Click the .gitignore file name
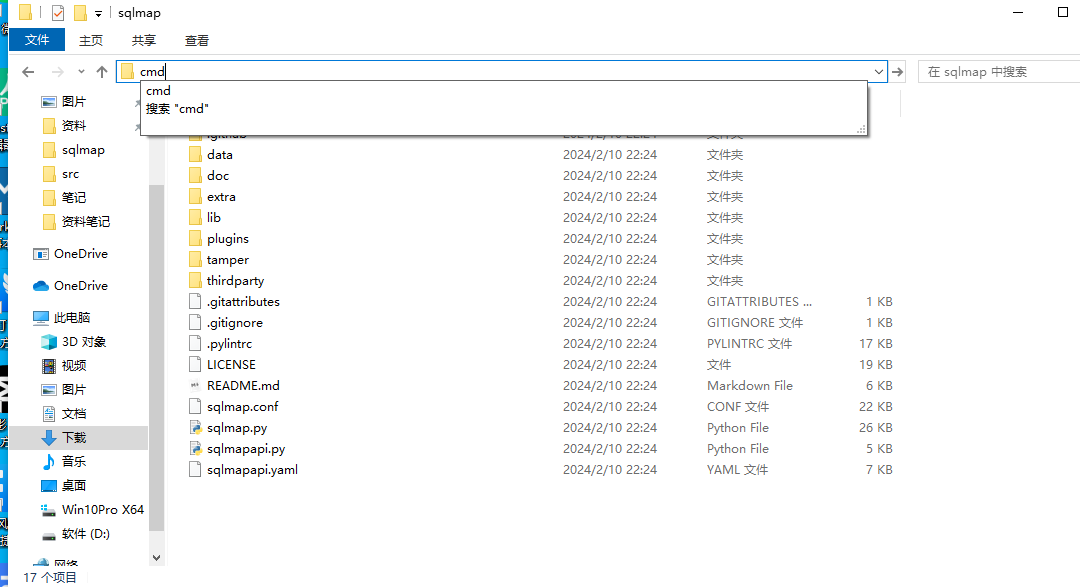This screenshot has width=1080, height=587. (235, 323)
